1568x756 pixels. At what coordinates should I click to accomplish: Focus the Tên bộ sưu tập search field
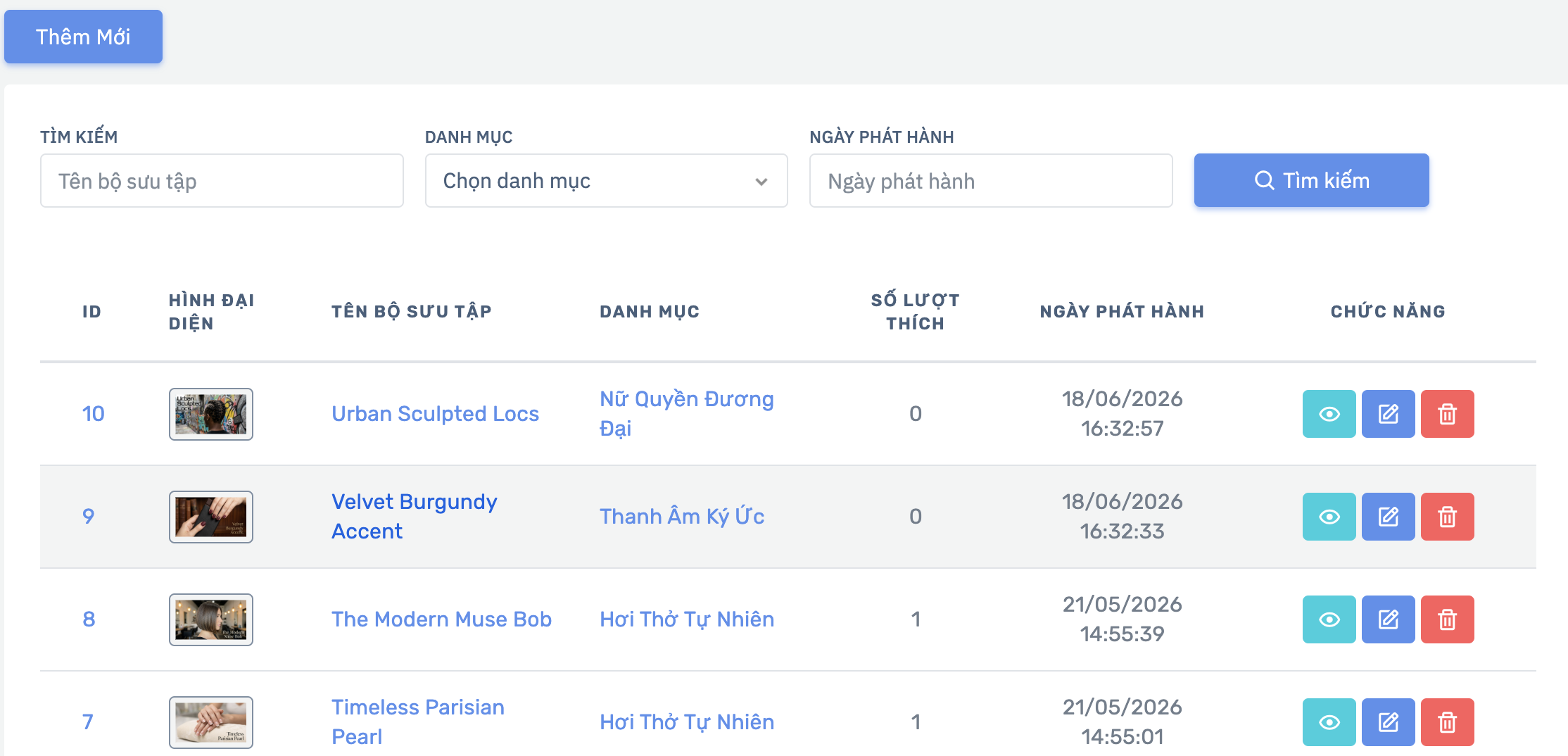[x=222, y=181]
